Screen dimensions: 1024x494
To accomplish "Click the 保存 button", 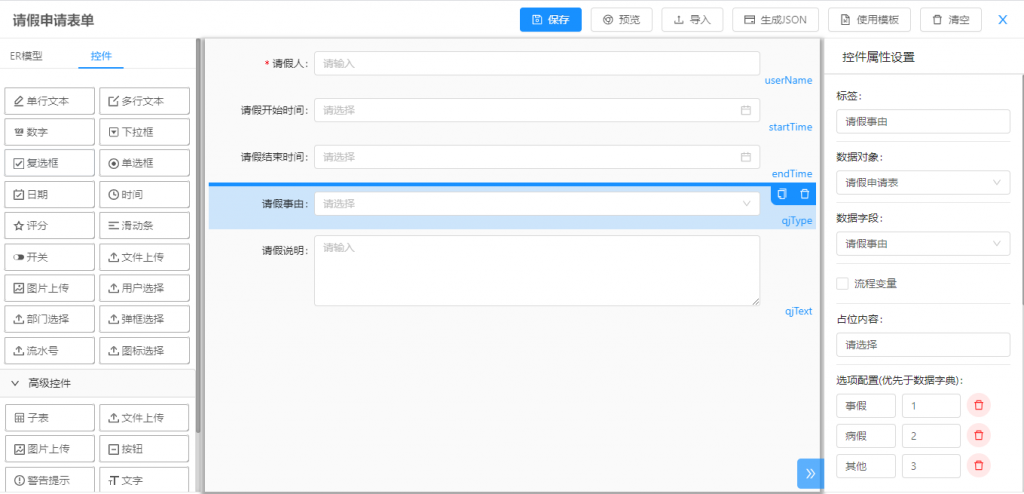I will [x=550, y=19].
